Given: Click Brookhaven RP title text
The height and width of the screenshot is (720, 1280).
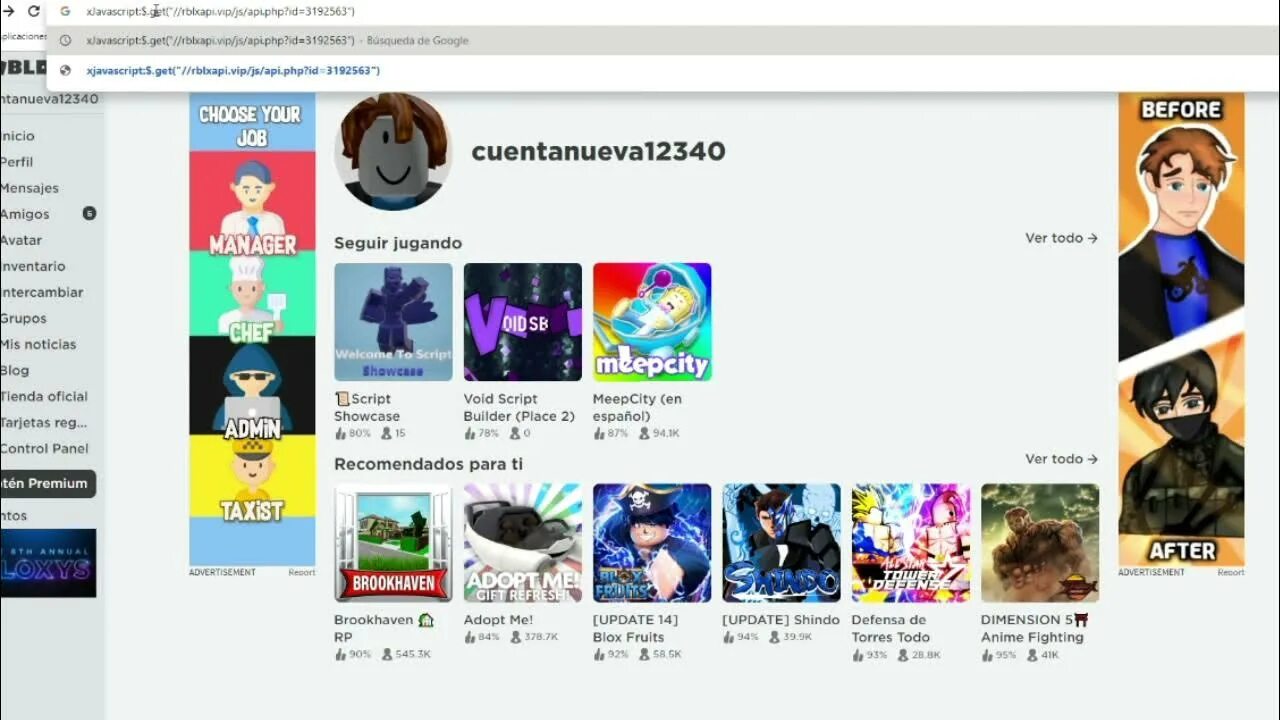Looking at the screenshot, I should [x=384, y=628].
